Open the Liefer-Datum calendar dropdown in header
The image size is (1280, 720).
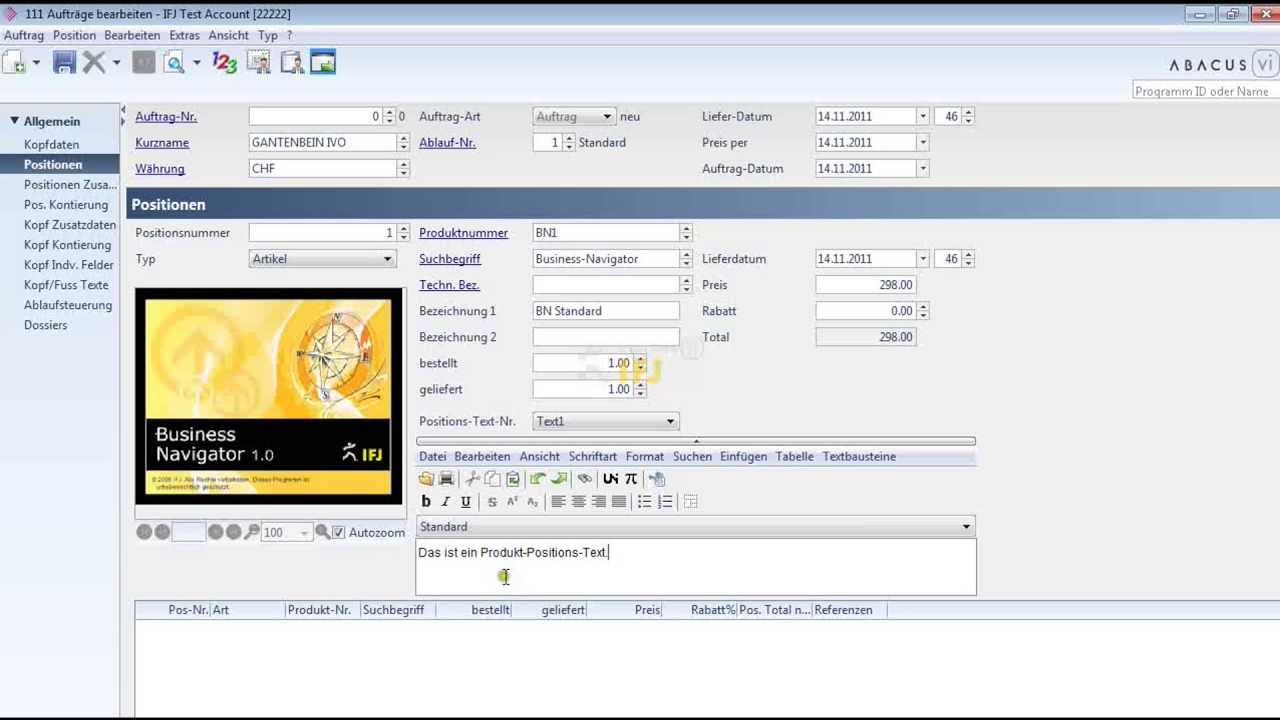coord(923,117)
